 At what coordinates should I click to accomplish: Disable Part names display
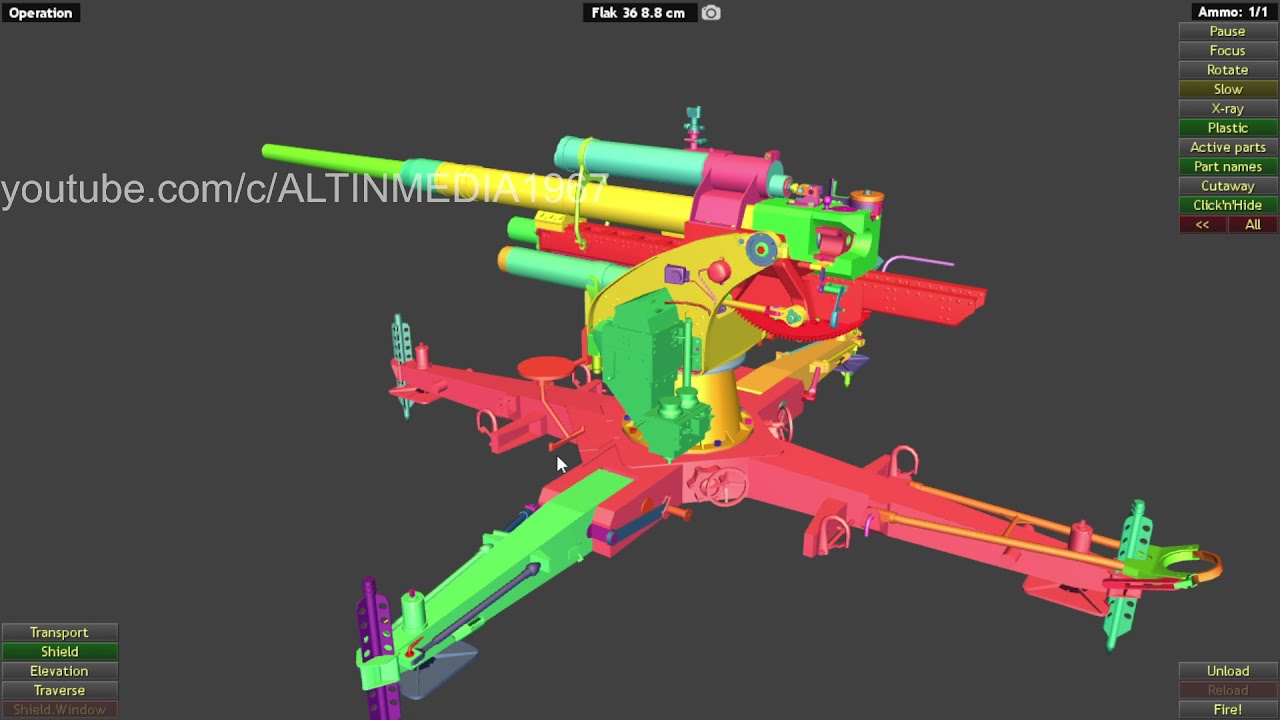(1227, 167)
